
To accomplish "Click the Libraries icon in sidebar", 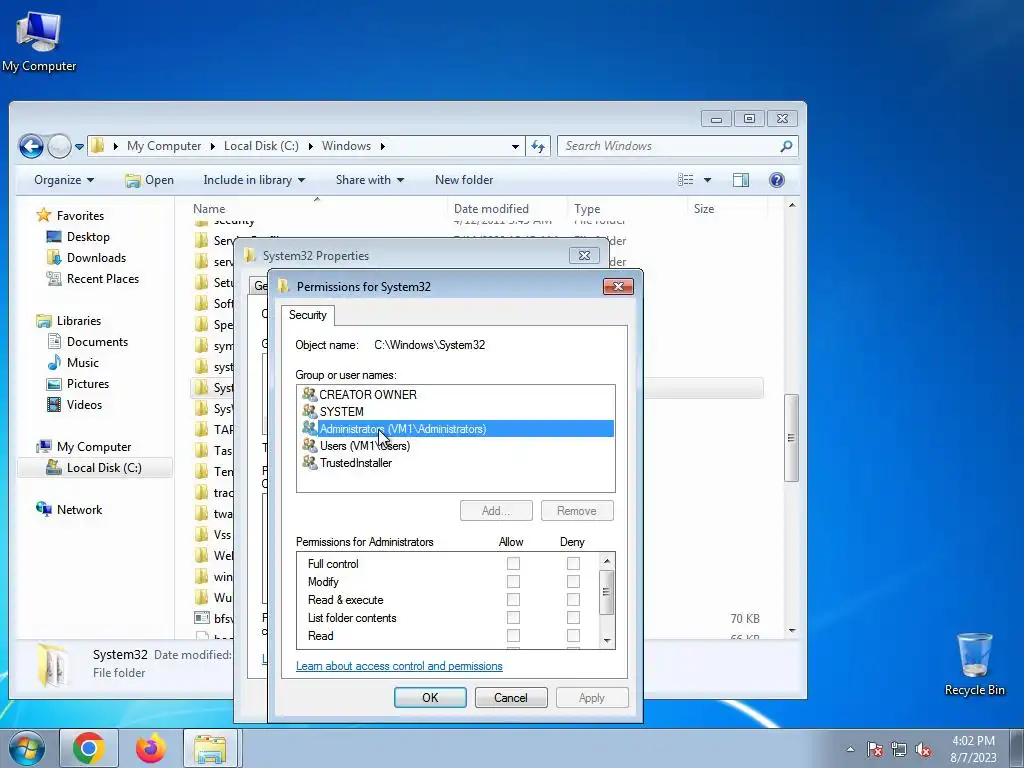I will pos(44,321).
